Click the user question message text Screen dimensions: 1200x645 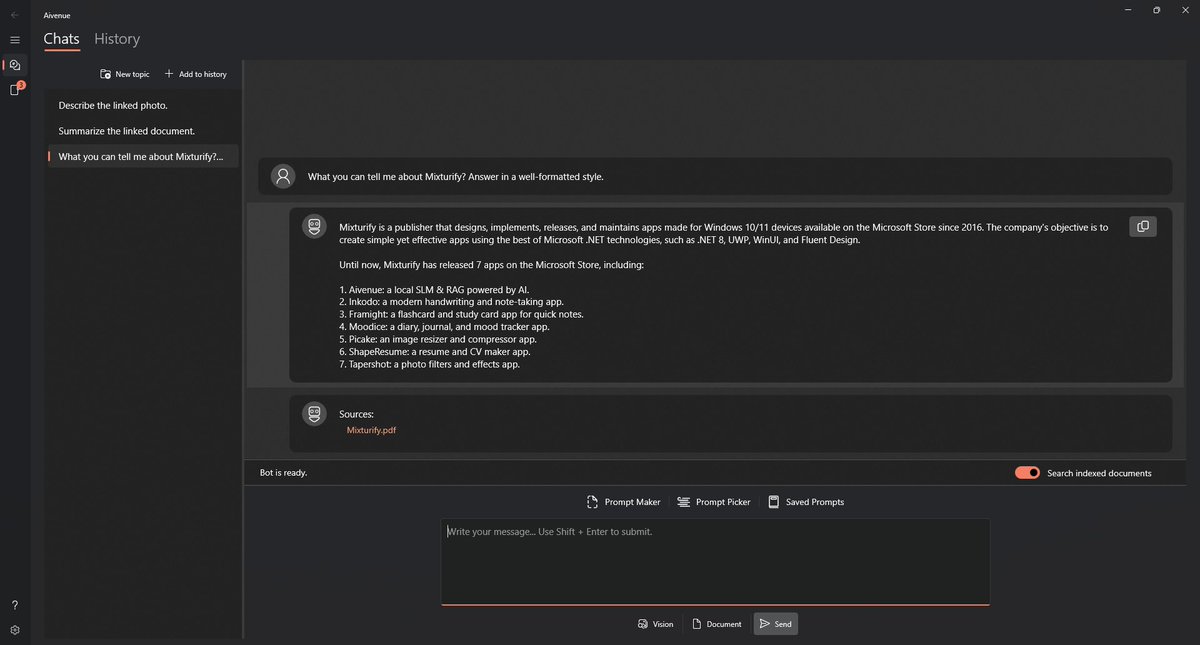click(455, 177)
